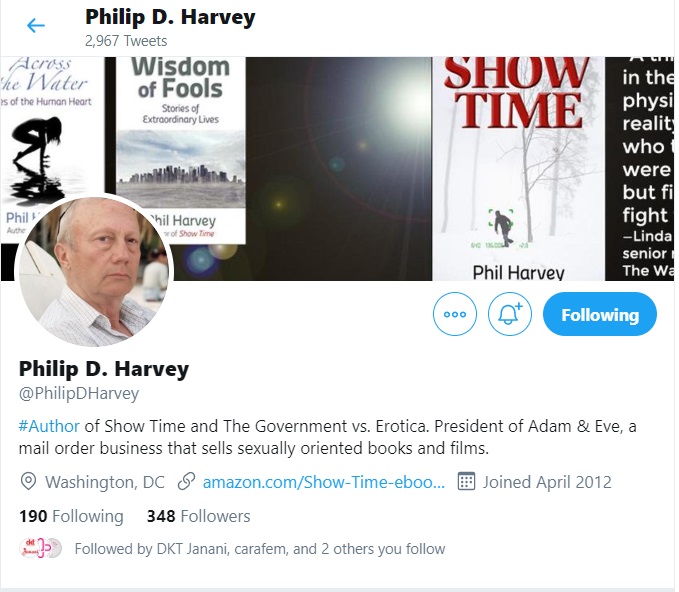Open the amazon.com/Show-Time-eboo... link
Screen dimensions: 679x592
pos(323,482)
